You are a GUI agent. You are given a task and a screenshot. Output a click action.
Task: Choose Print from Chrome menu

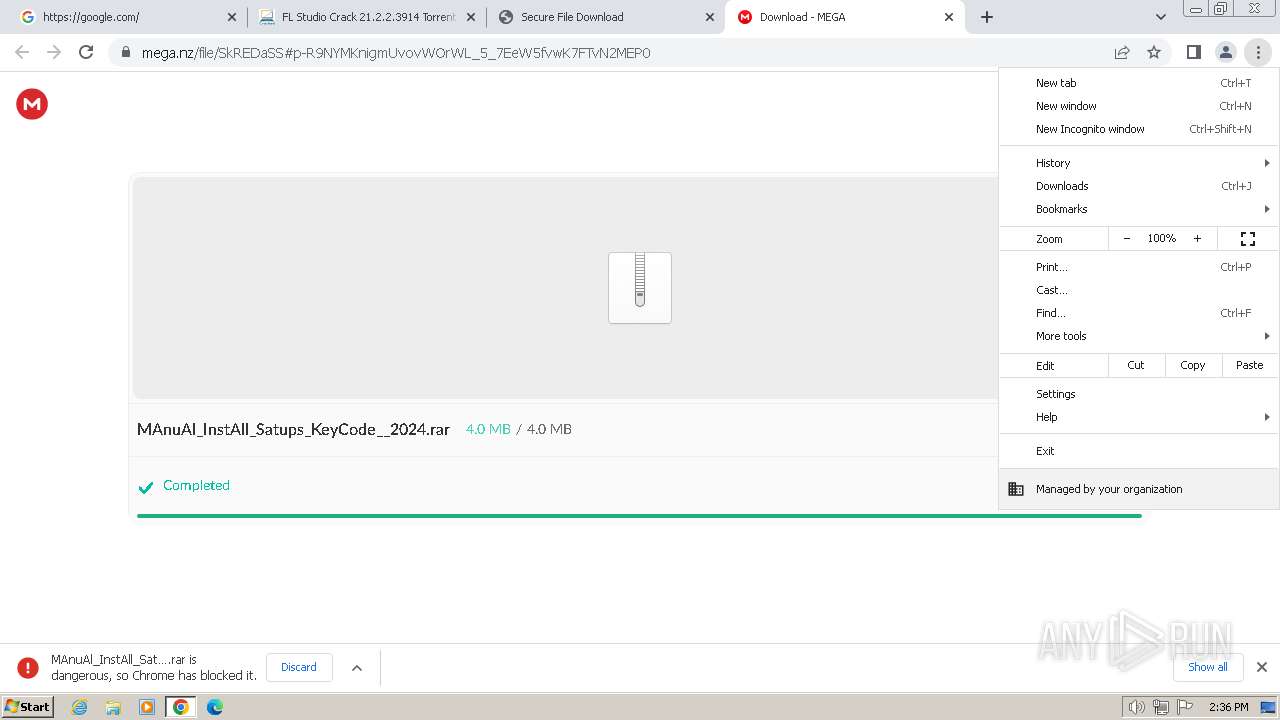[x=1139, y=267]
